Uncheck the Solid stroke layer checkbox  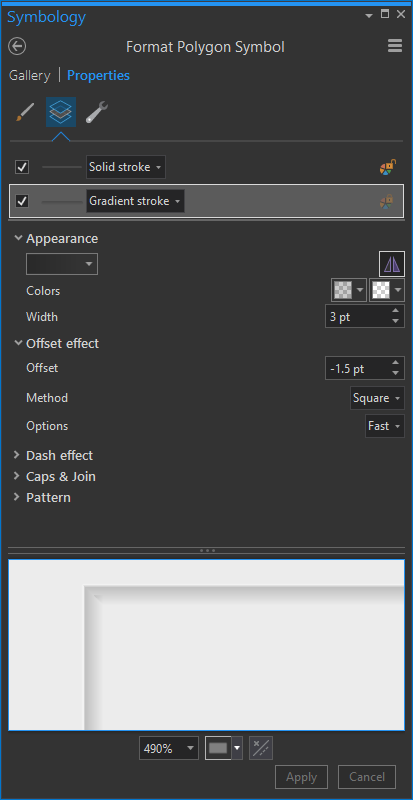(x=22, y=167)
